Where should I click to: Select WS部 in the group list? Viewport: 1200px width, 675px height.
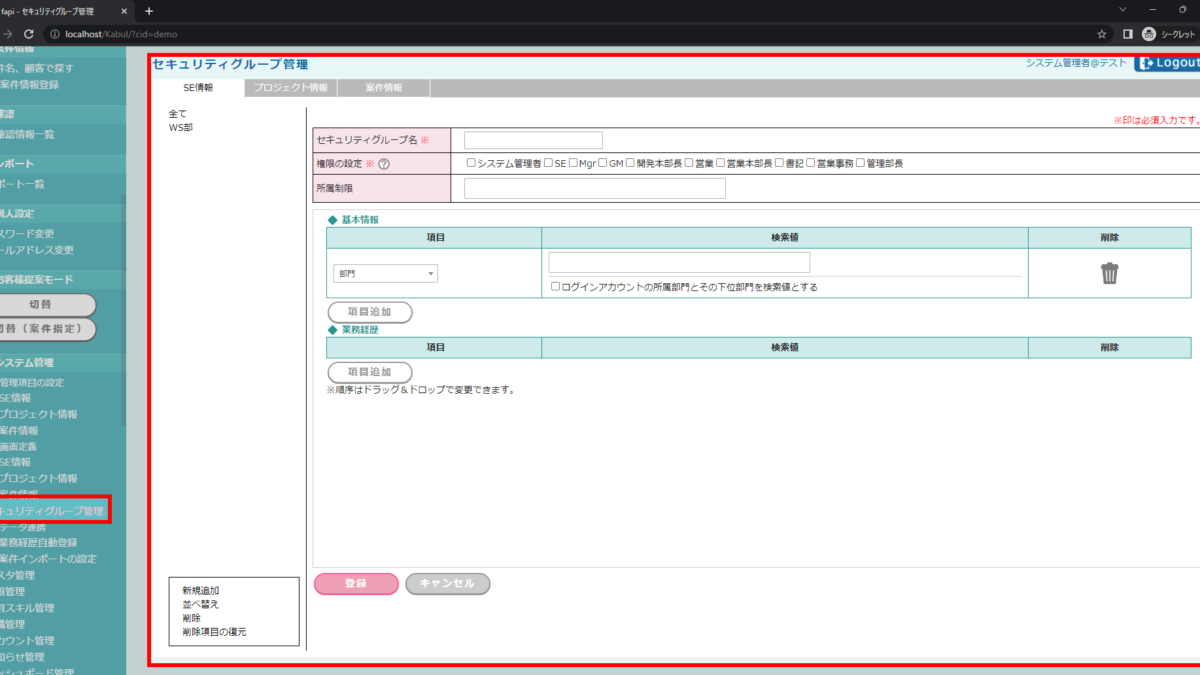tap(180, 128)
